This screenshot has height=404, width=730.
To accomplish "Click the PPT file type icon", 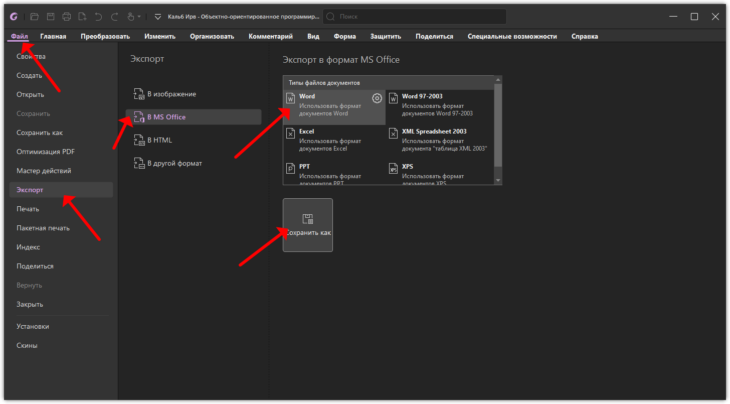I will tap(291, 168).
